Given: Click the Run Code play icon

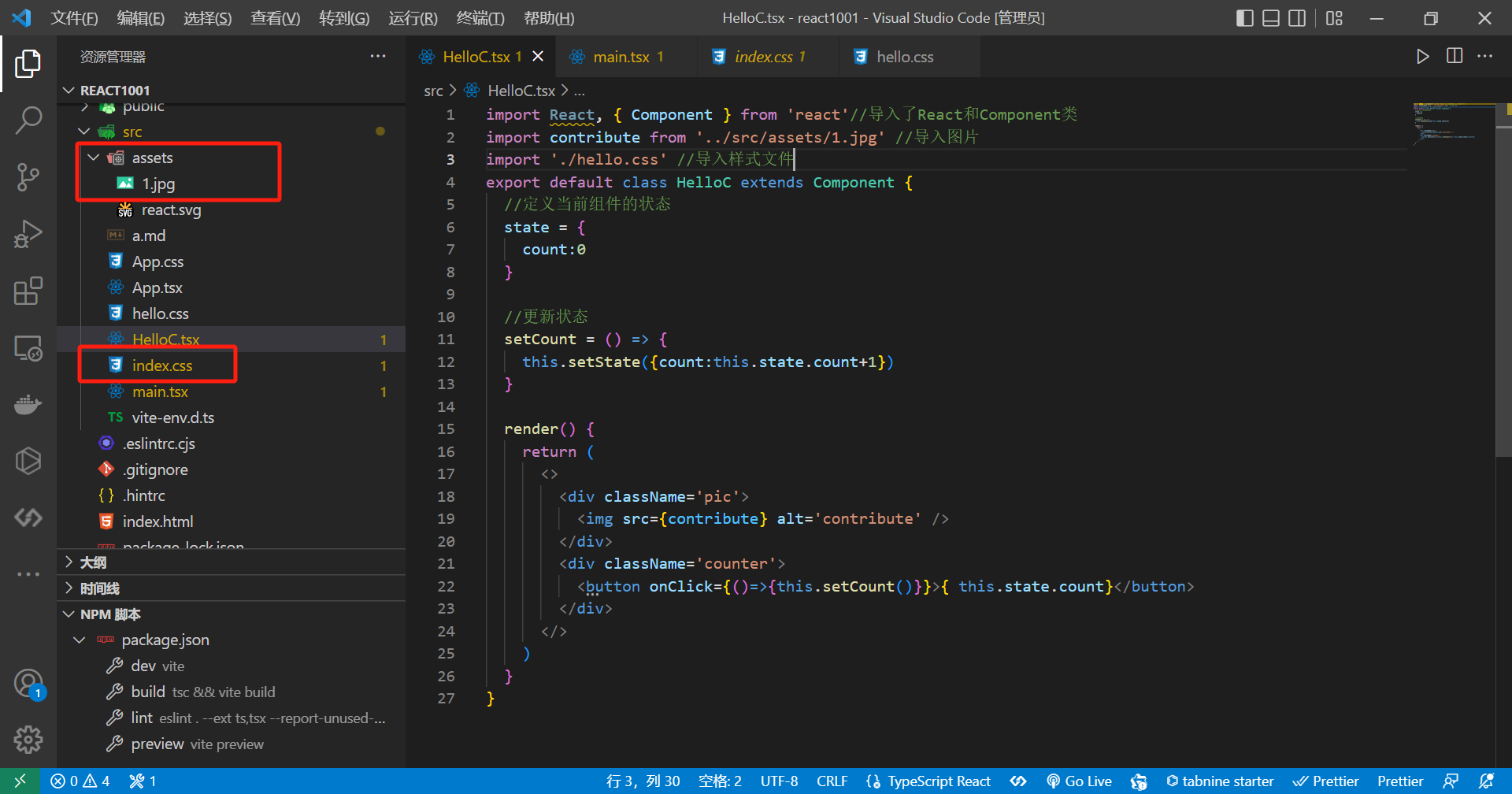Looking at the screenshot, I should tap(1422, 57).
